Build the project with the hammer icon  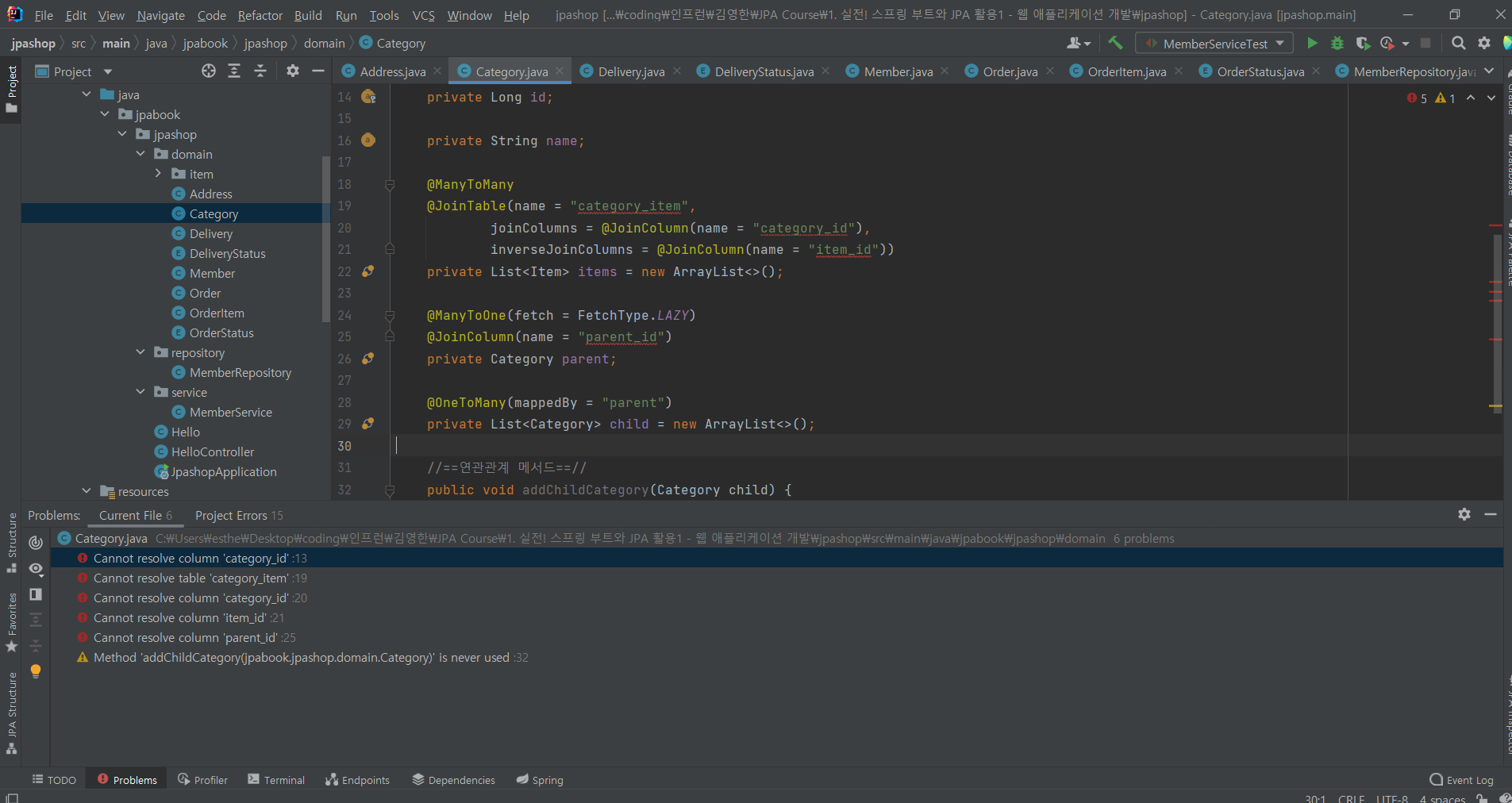1116,43
